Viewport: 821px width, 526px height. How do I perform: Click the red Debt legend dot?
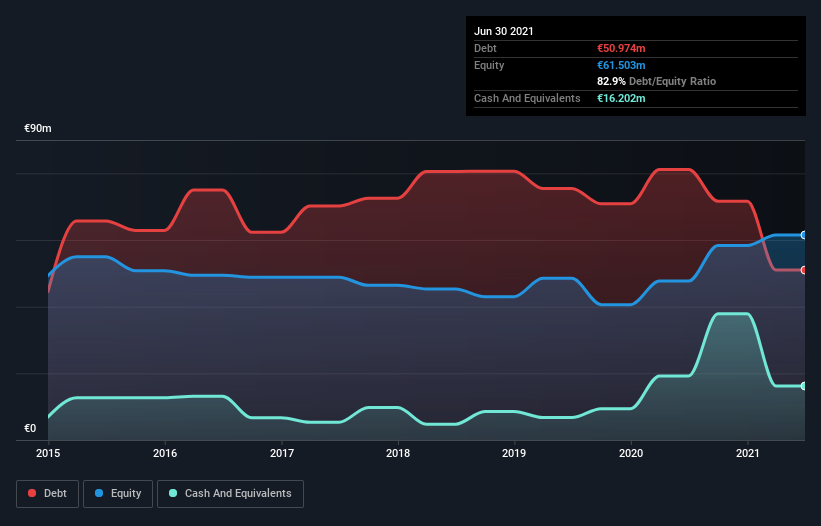32,493
